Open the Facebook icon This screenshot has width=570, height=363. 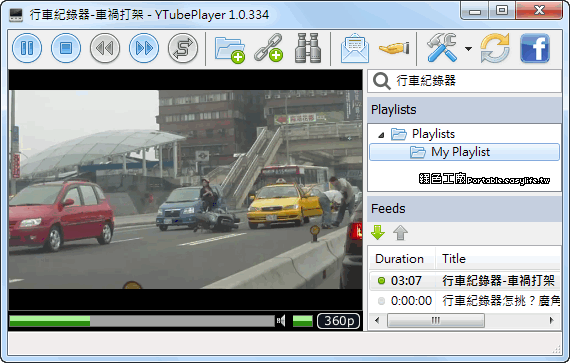click(x=535, y=48)
